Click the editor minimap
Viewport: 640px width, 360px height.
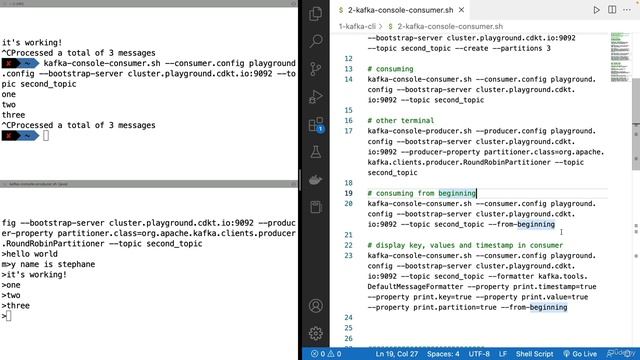tap(620, 57)
